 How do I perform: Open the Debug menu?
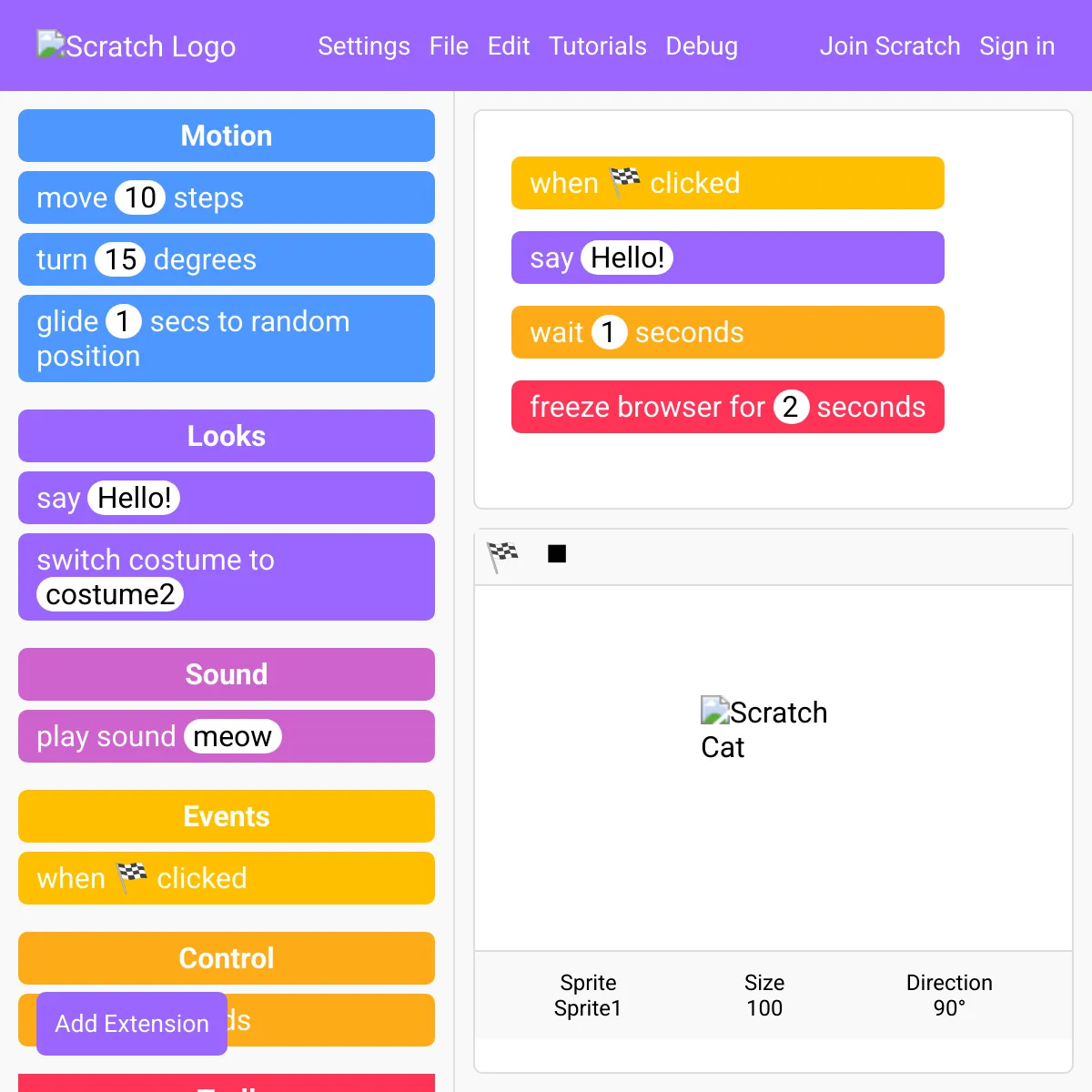pos(702,46)
